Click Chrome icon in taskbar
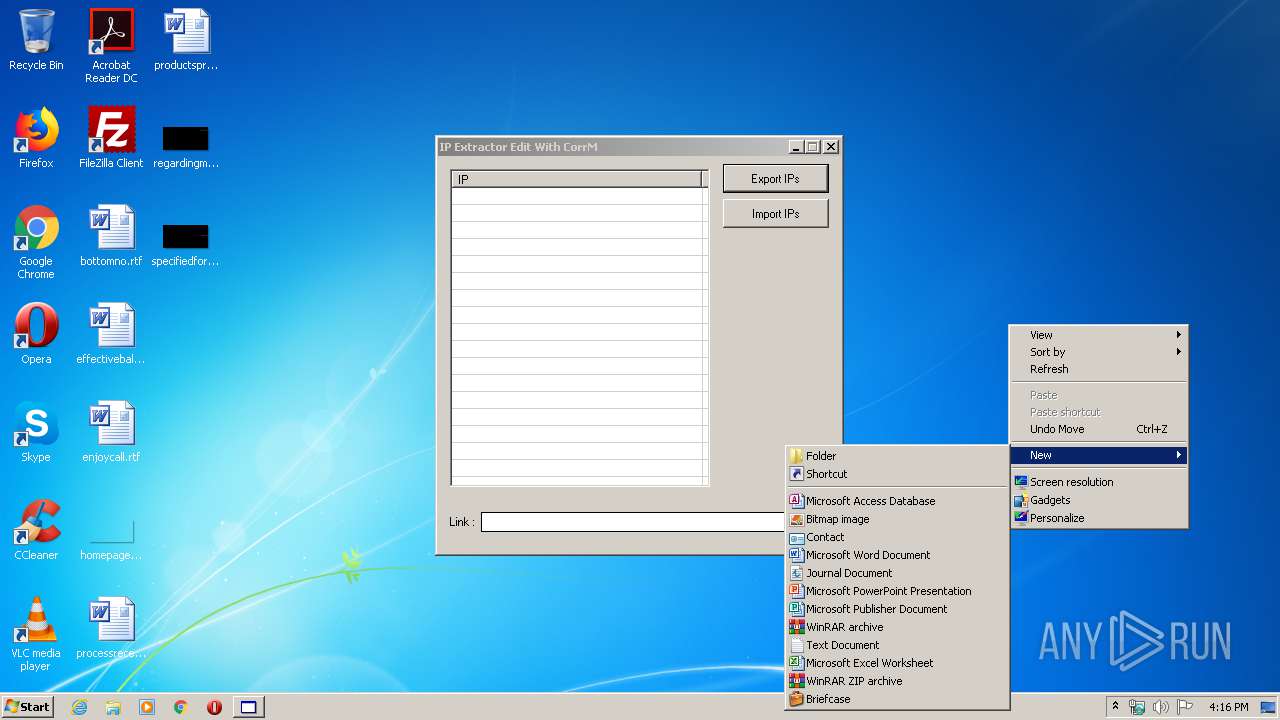 181,707
